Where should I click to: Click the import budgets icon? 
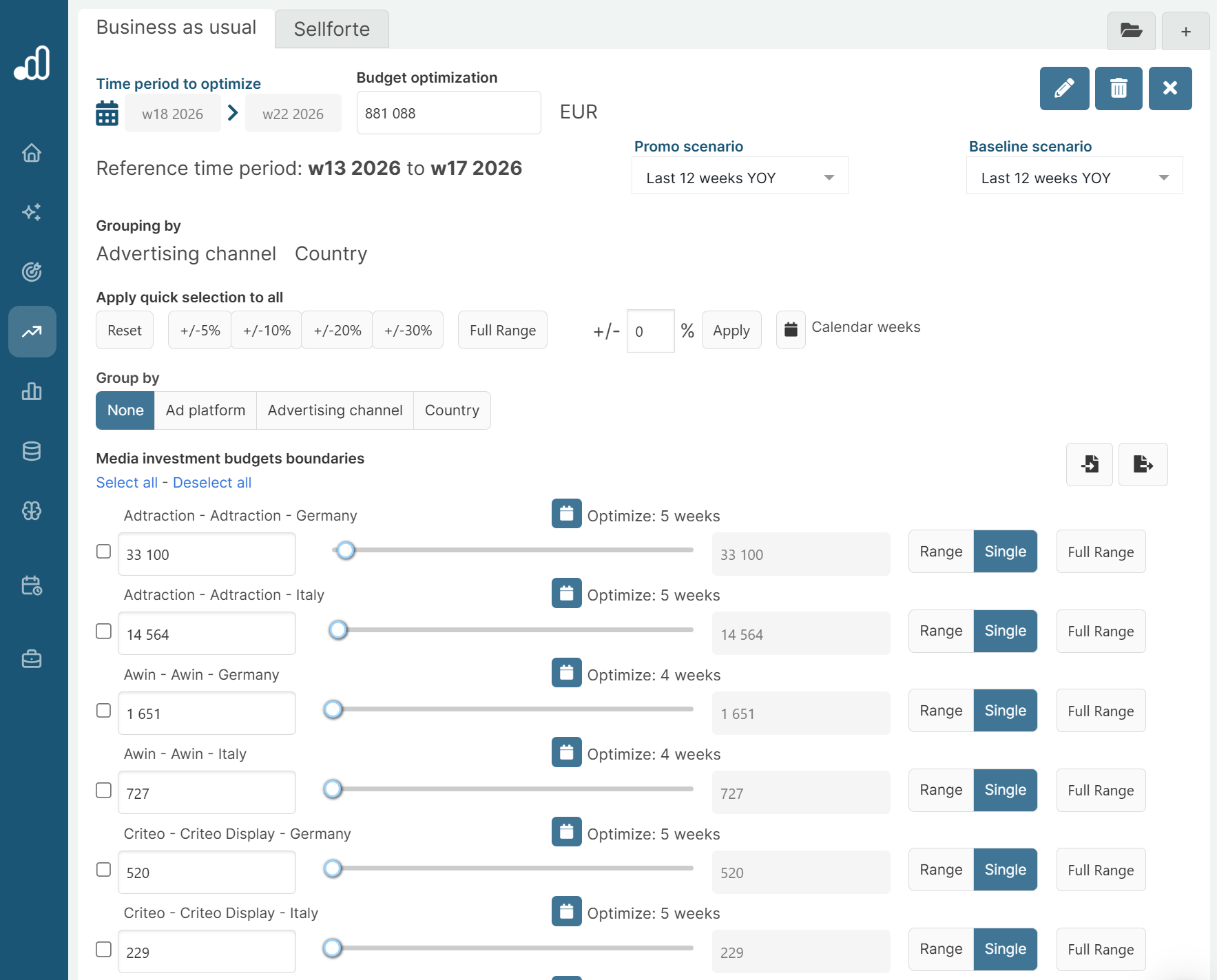pyautogui.click(x=1089, y=464)
